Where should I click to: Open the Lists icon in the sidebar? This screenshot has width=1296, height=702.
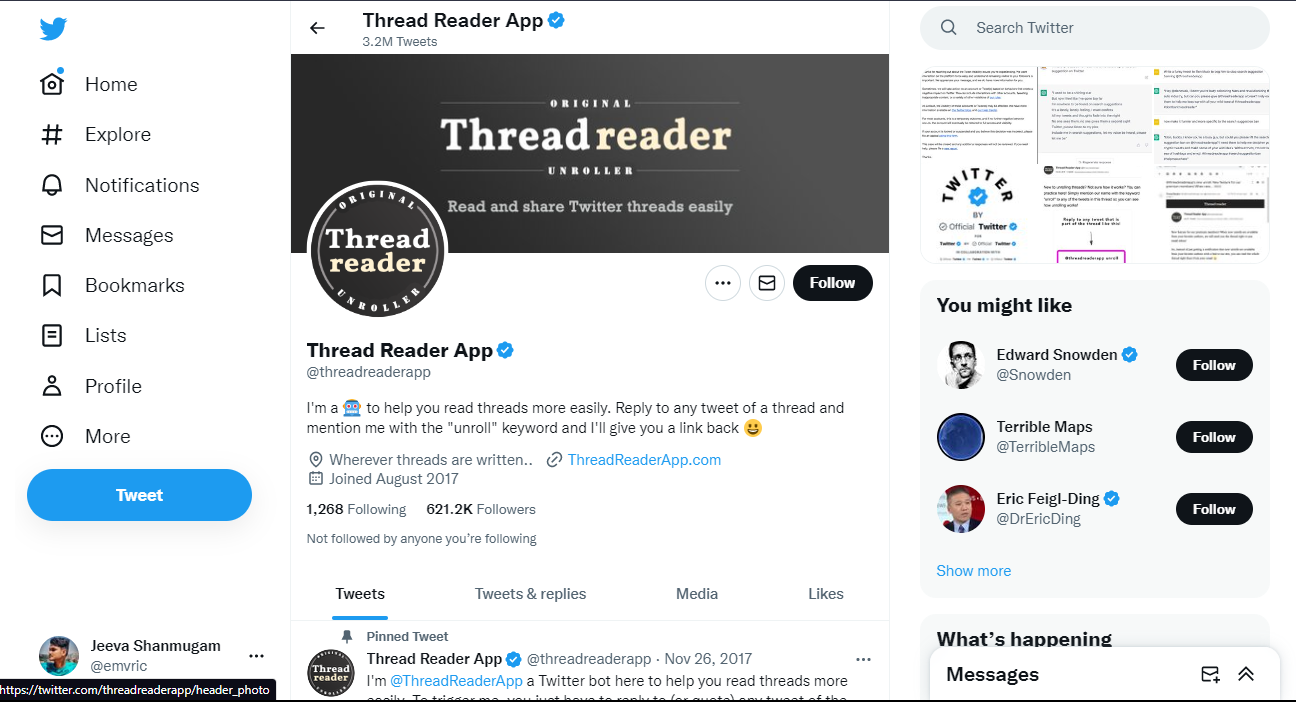click(x=52, y=335)
